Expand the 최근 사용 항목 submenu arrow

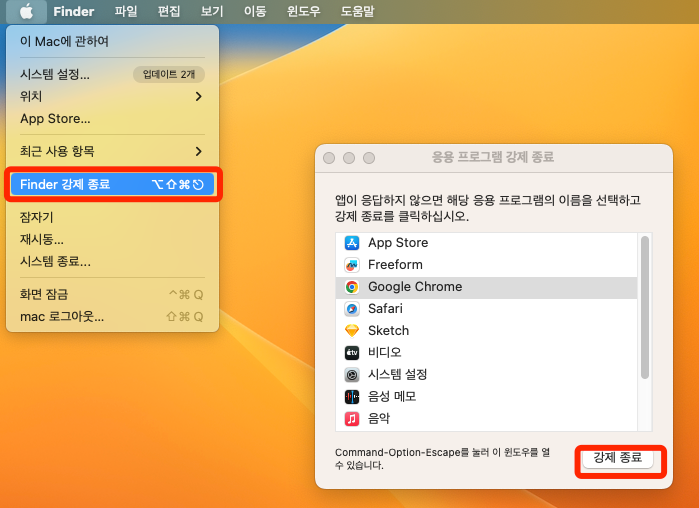199,152
